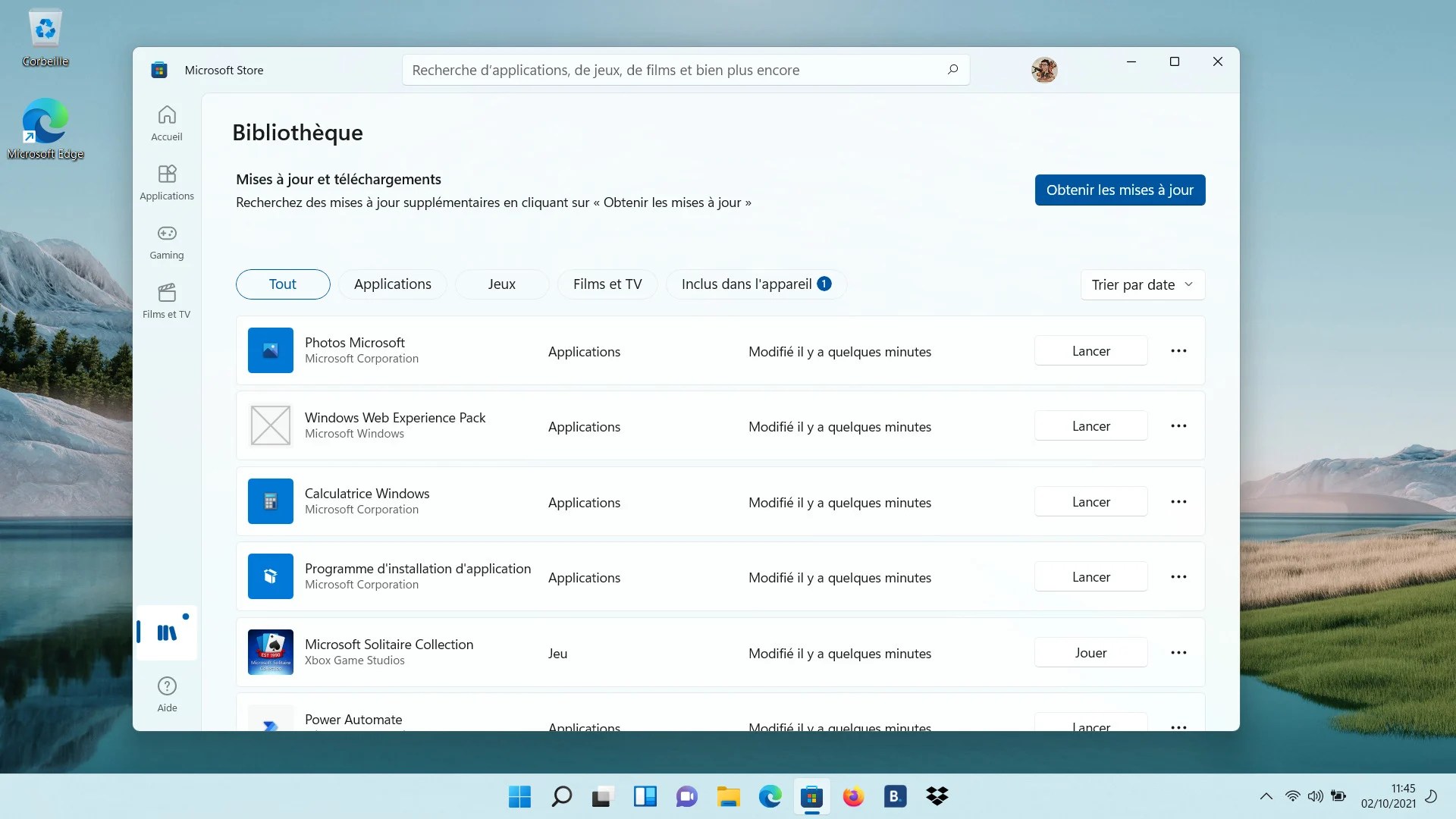
Task: Open more options for Microsoft Solitaire Collection
Action: 1178,652
